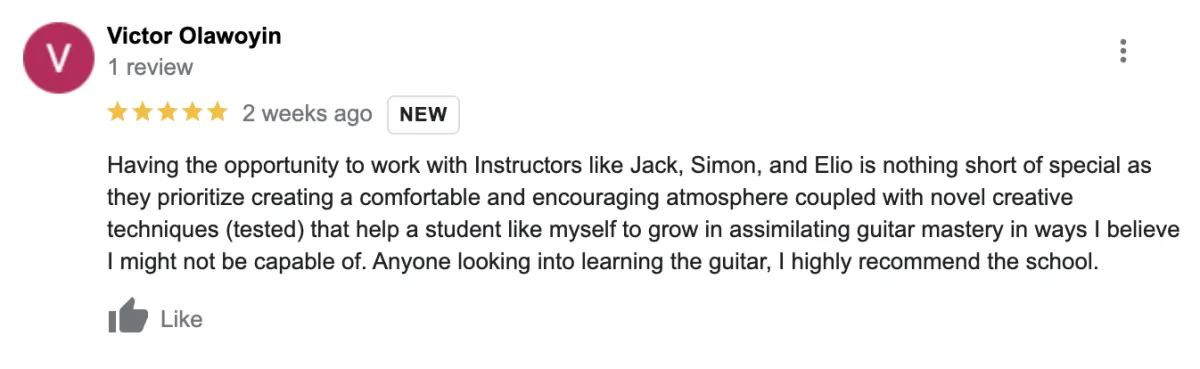
Task: Click the "1 review" count text
Action: tap(150, 68)
